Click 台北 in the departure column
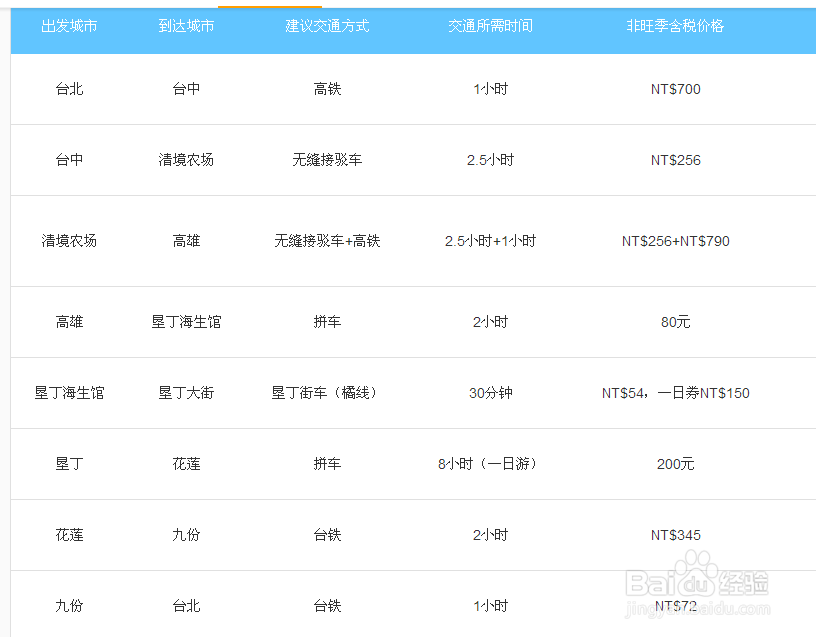This screenshot has height=637, width=816. 69,89
